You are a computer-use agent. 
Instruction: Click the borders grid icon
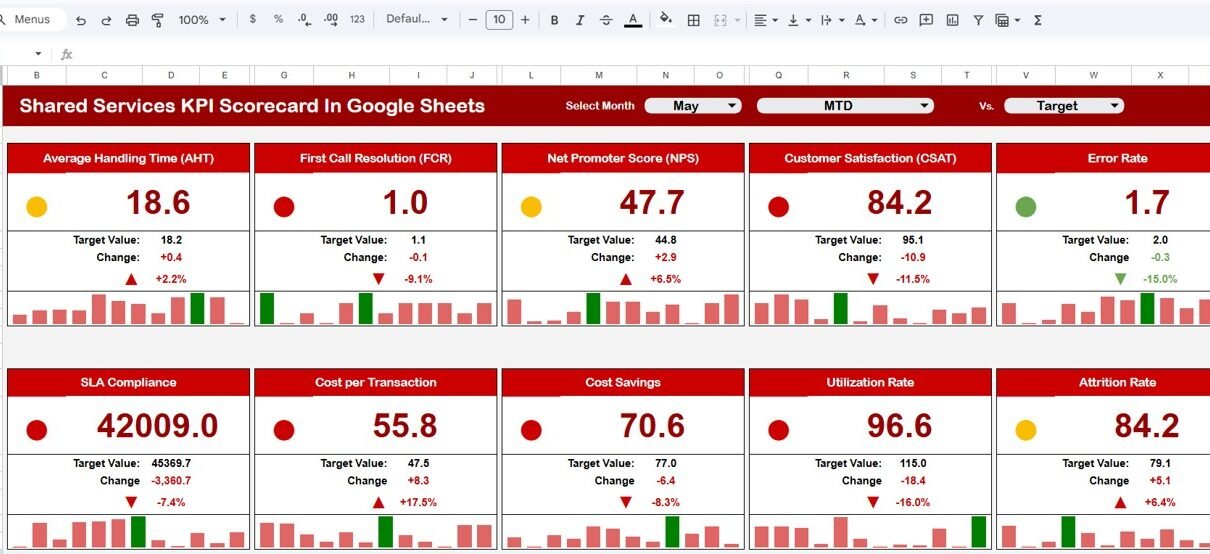tap(693, 20)
